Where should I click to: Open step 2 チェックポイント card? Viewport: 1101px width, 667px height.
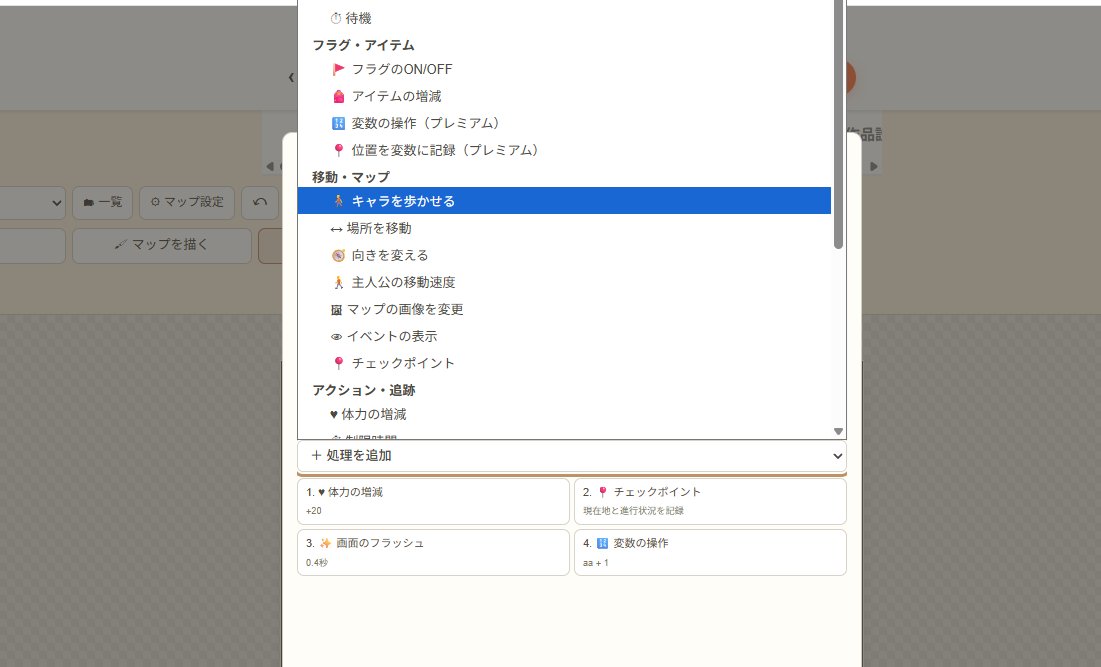tap(710, 501)
